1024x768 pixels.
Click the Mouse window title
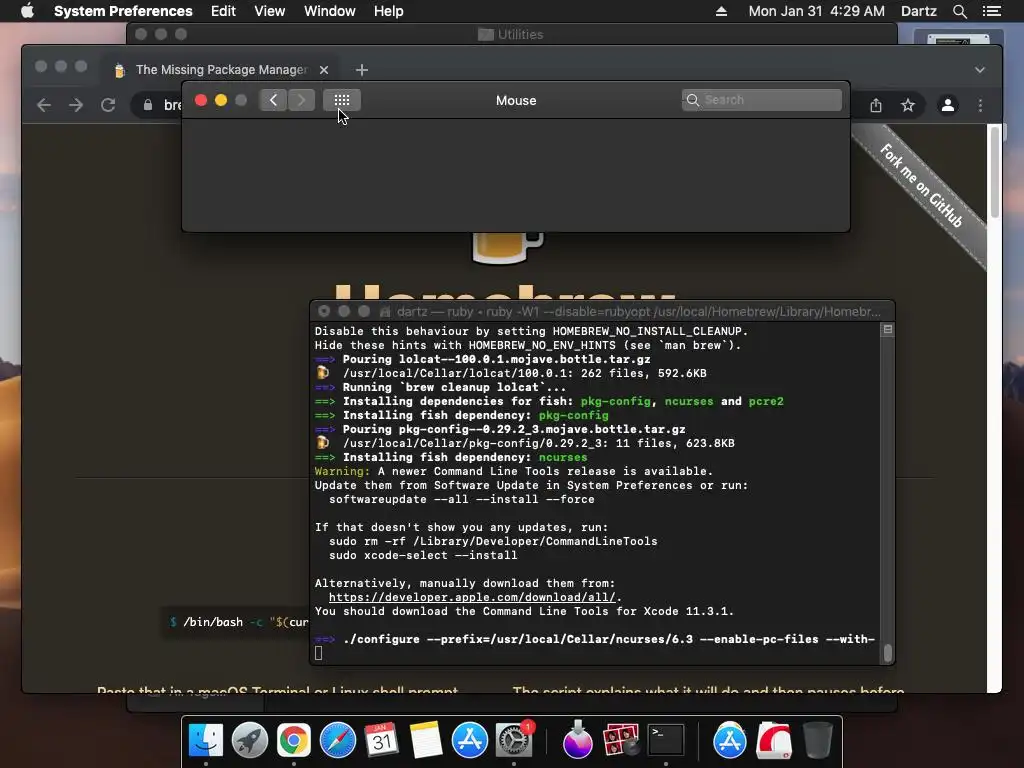click(x=516, y=101)
